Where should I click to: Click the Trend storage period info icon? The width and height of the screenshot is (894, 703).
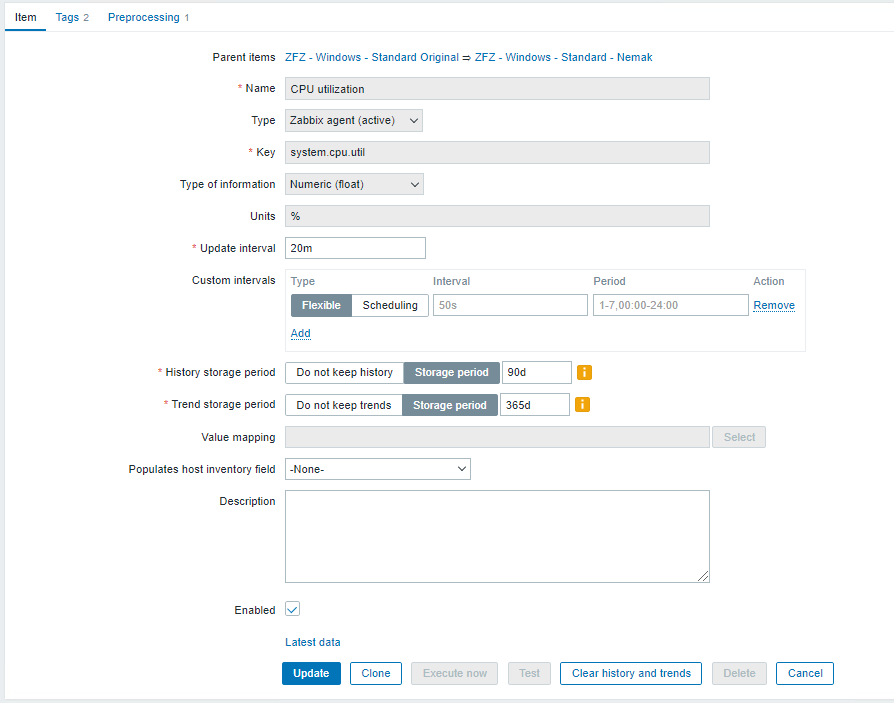583,405
